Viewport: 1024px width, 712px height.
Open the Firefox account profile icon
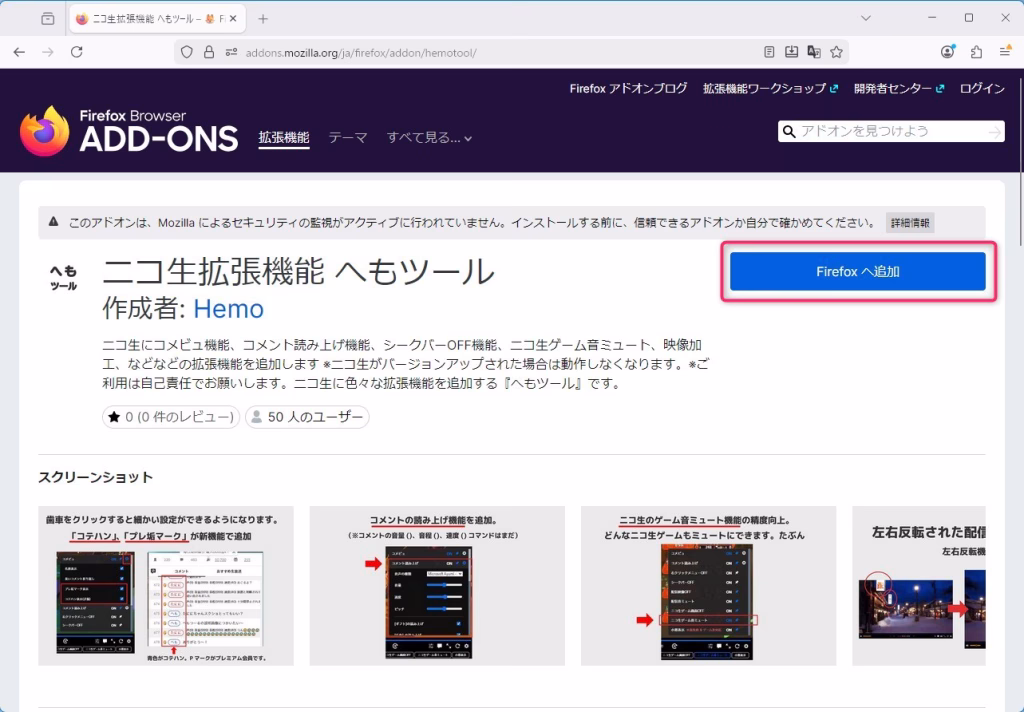[x=947, y=52]
